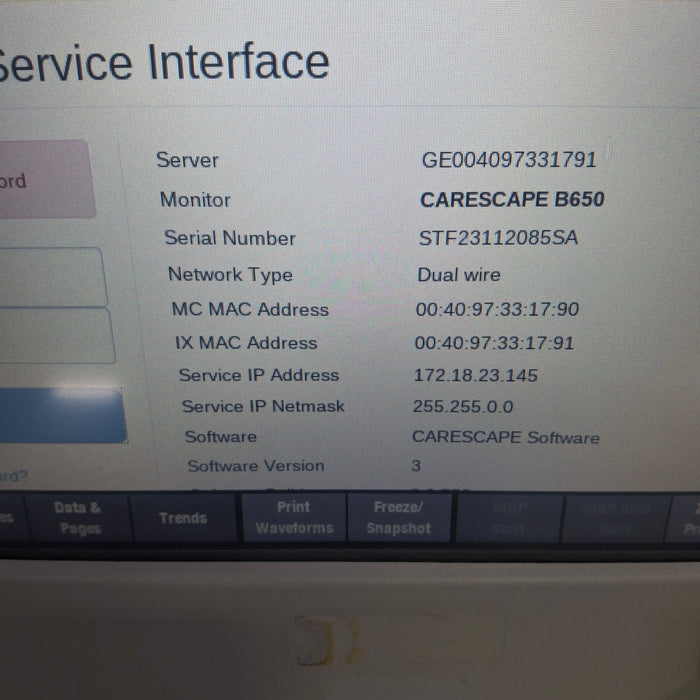This screenshot has height=700, width=700.
Task: Click the Monitor label
Action: [195, 200]
